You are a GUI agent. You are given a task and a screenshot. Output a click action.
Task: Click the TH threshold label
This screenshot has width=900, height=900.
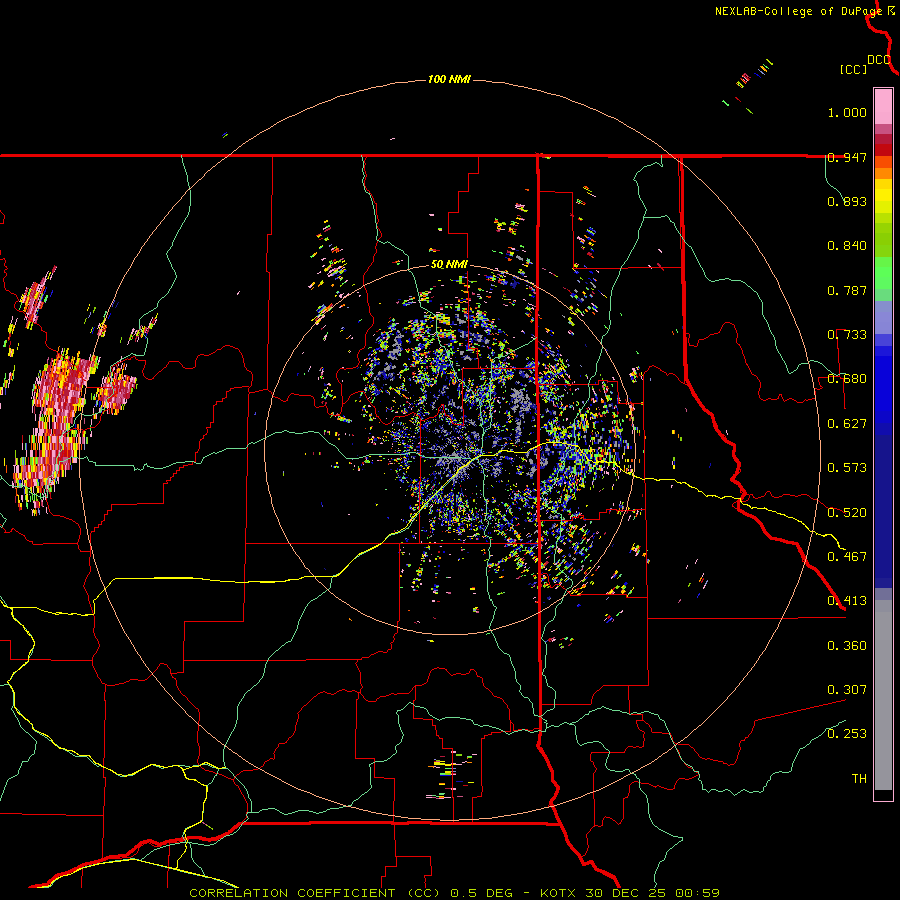pos(859,779)
